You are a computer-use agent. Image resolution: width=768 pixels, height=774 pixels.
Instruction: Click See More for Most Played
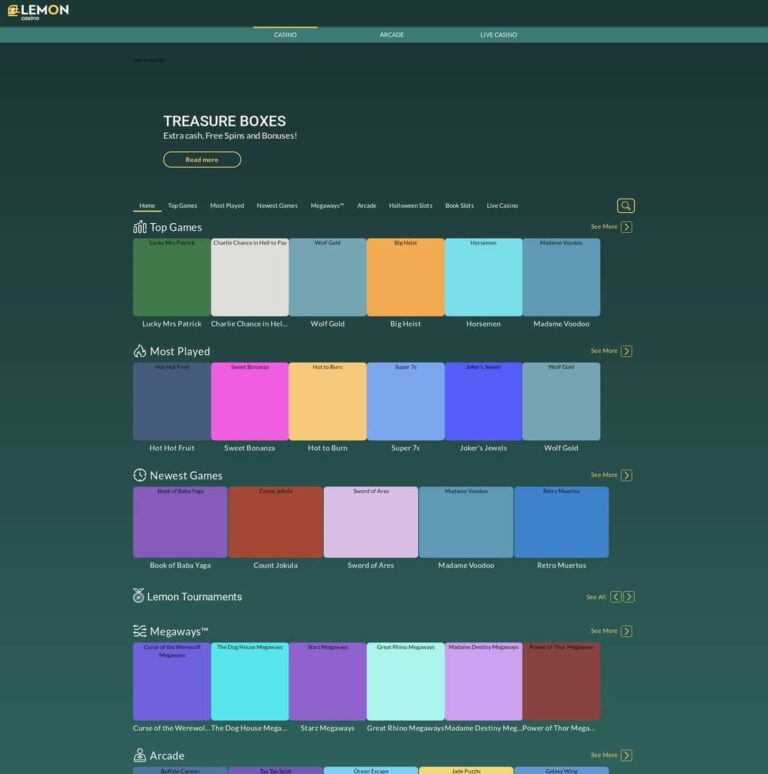point(604,350)
